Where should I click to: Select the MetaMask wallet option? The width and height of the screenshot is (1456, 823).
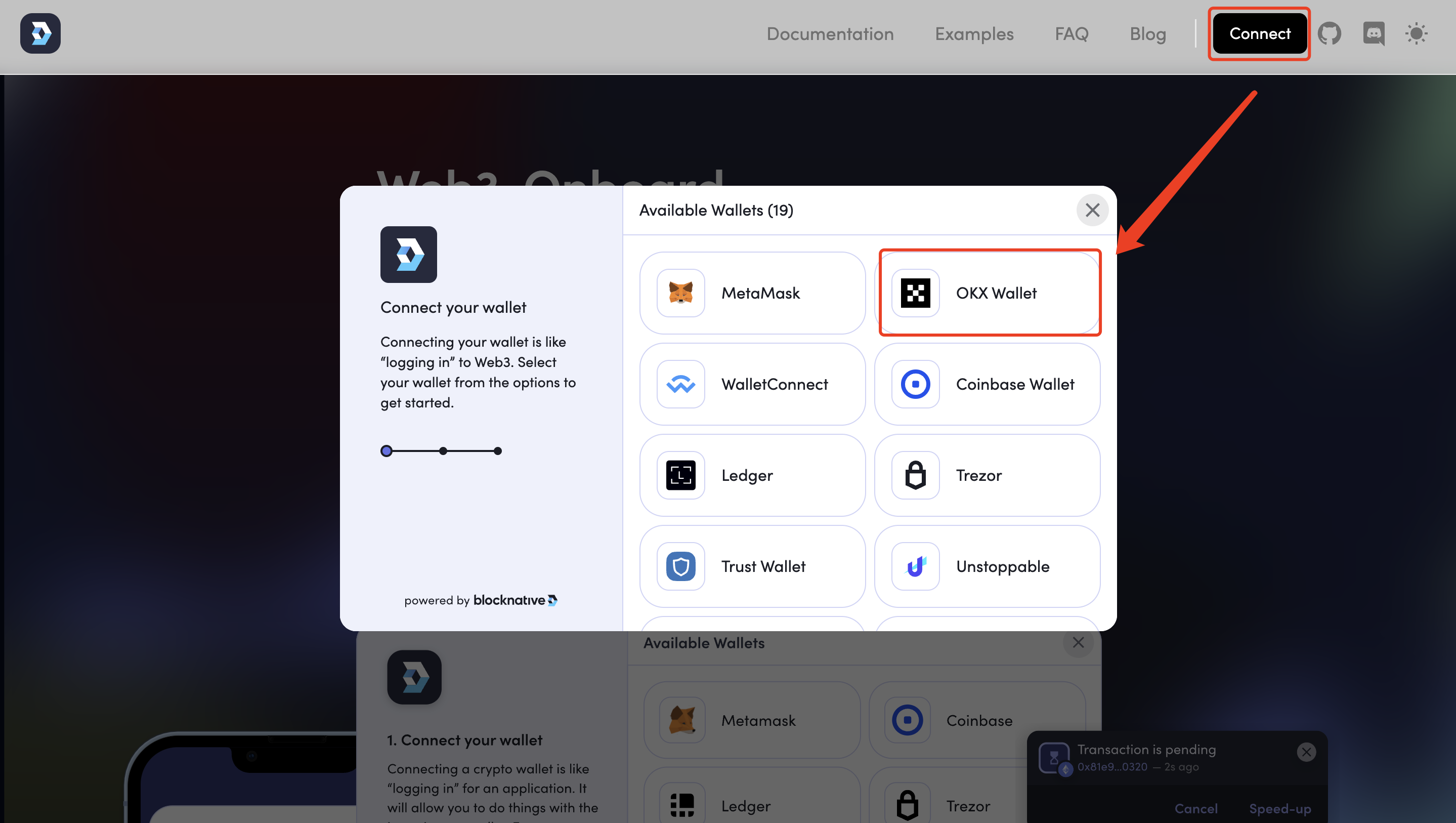pos(752,293)
